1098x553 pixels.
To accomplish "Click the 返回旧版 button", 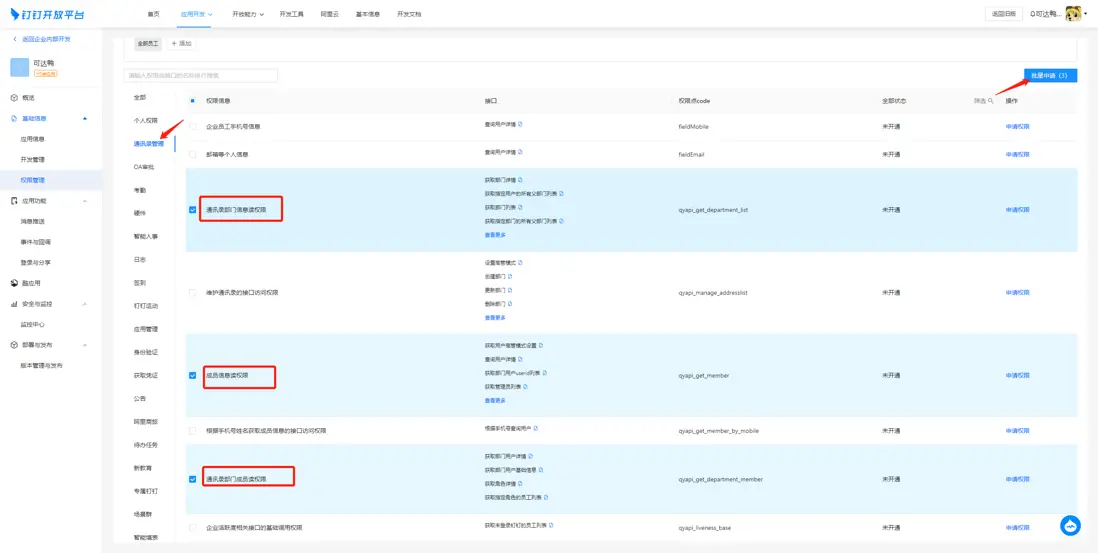I will pyautogui.click(x=1003, y=14).
